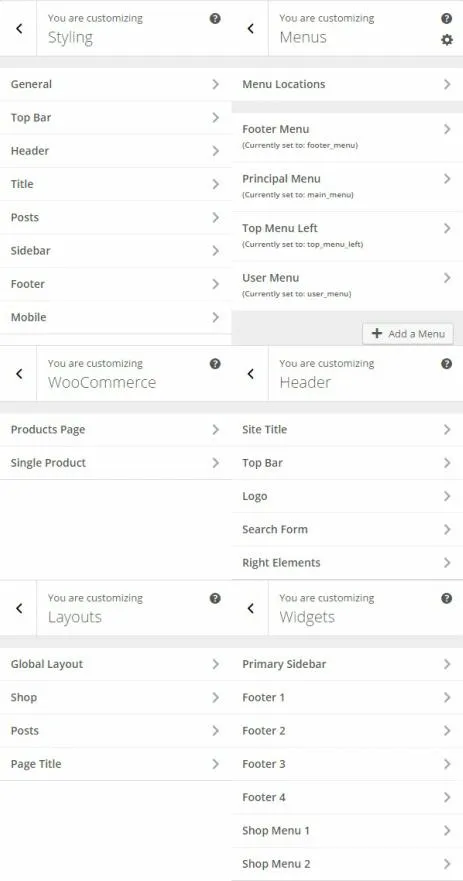Viewport: 463px width, 881px height.
Task: Go back from the WooCommerce panel
Action: pyautogui.click(x=19, y=374)
